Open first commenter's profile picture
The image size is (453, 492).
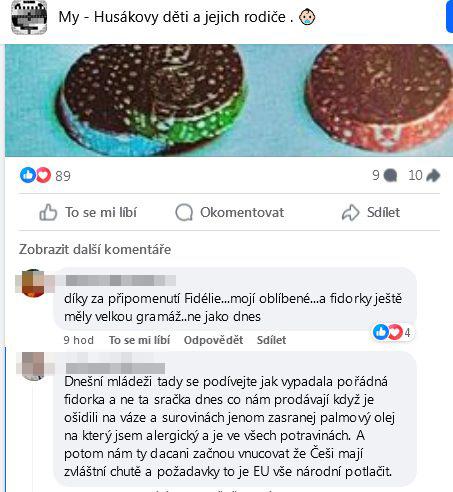click(33, 283)
